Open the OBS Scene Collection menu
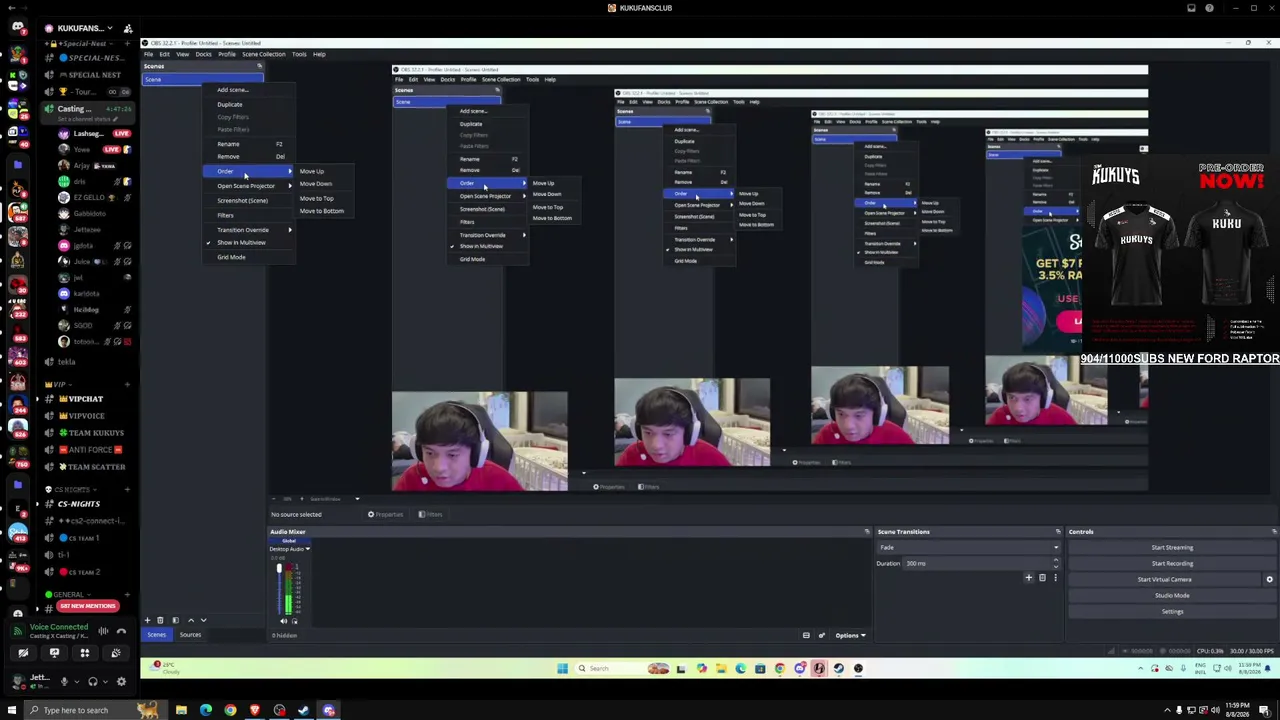The height and width of the screenshot is (720, 1280). [264, 54]
